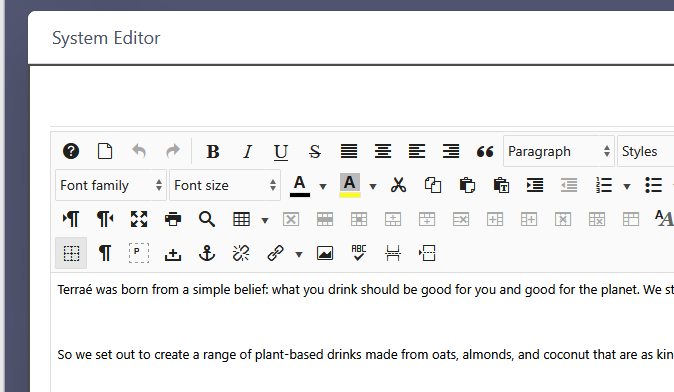Click the Delete table icon
The image size is (674, 392).
click(291, 219)
